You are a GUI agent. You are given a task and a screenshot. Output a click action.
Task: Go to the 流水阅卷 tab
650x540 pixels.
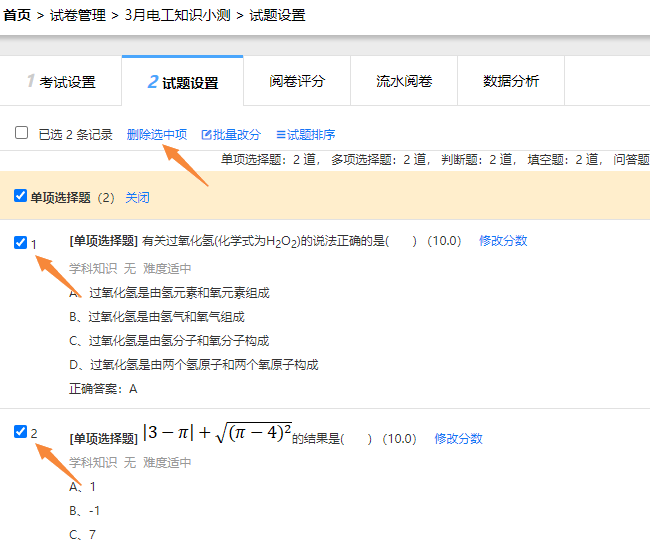pyautogui.click(x=404, y=81)
